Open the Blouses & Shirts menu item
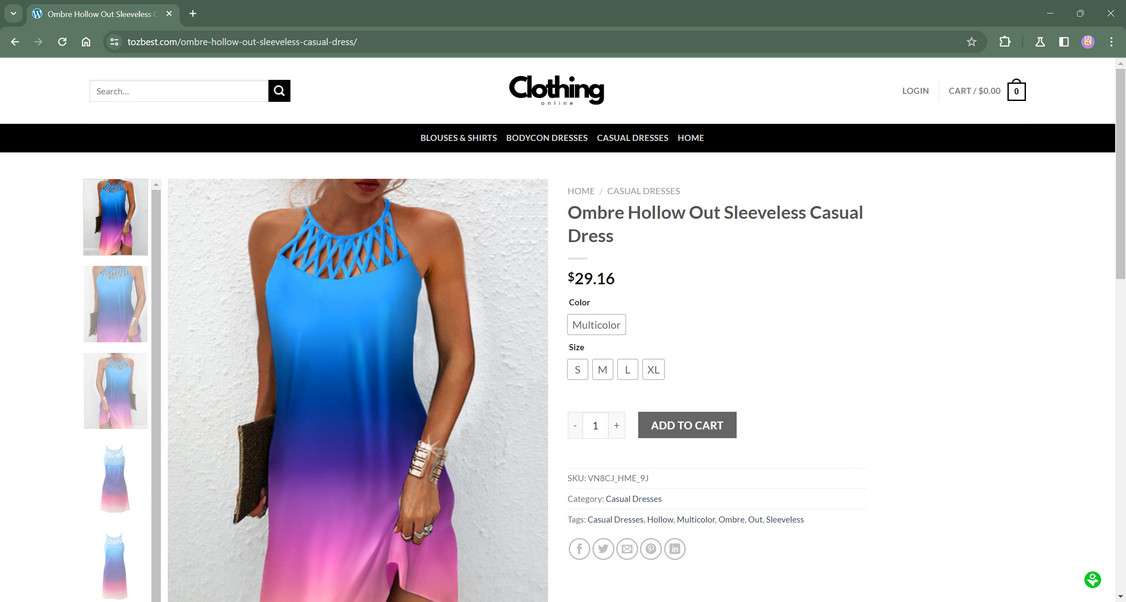1126x602 pixels. point(458,138)
